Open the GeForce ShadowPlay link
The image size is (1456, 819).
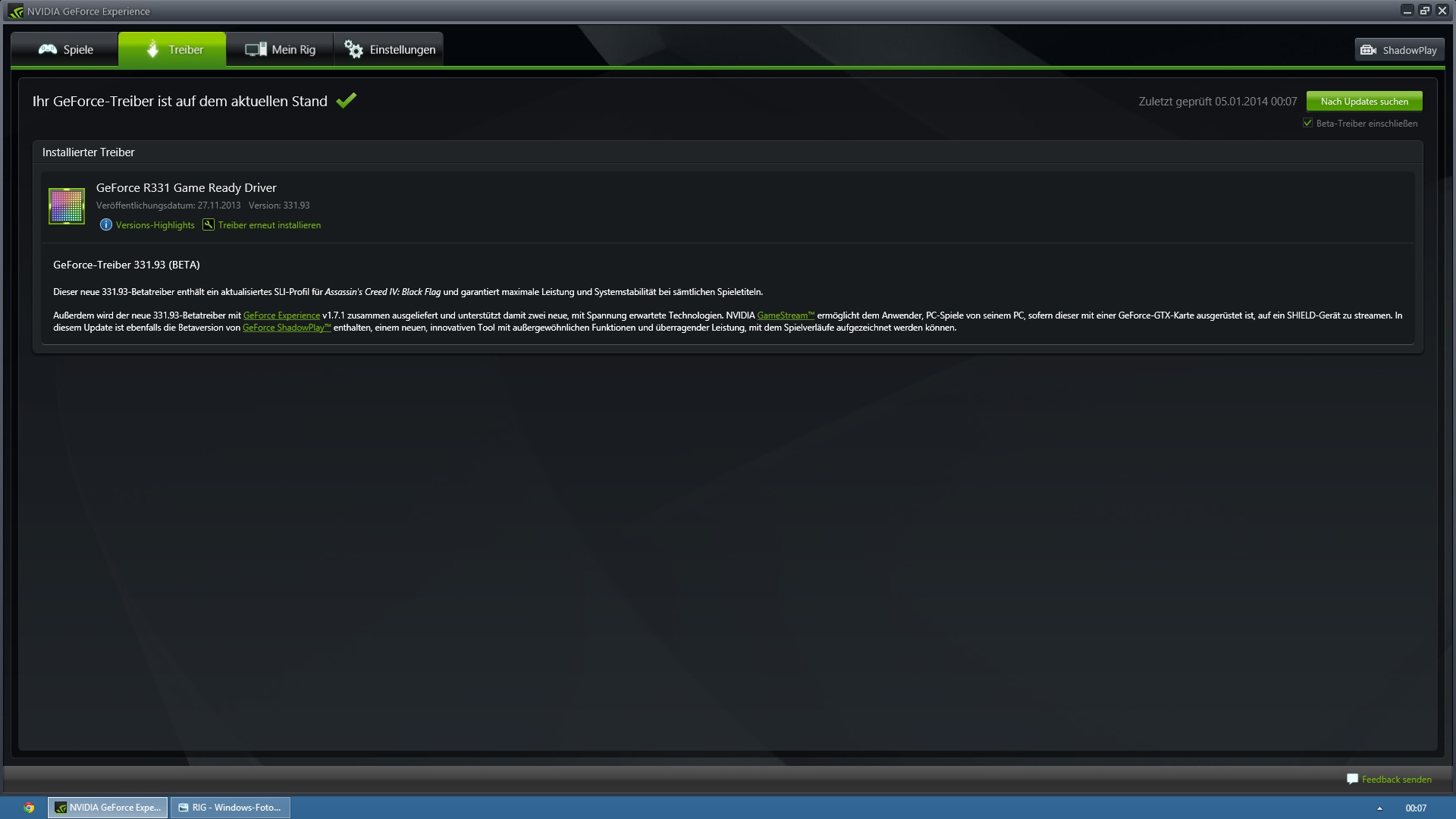point(287,328)
